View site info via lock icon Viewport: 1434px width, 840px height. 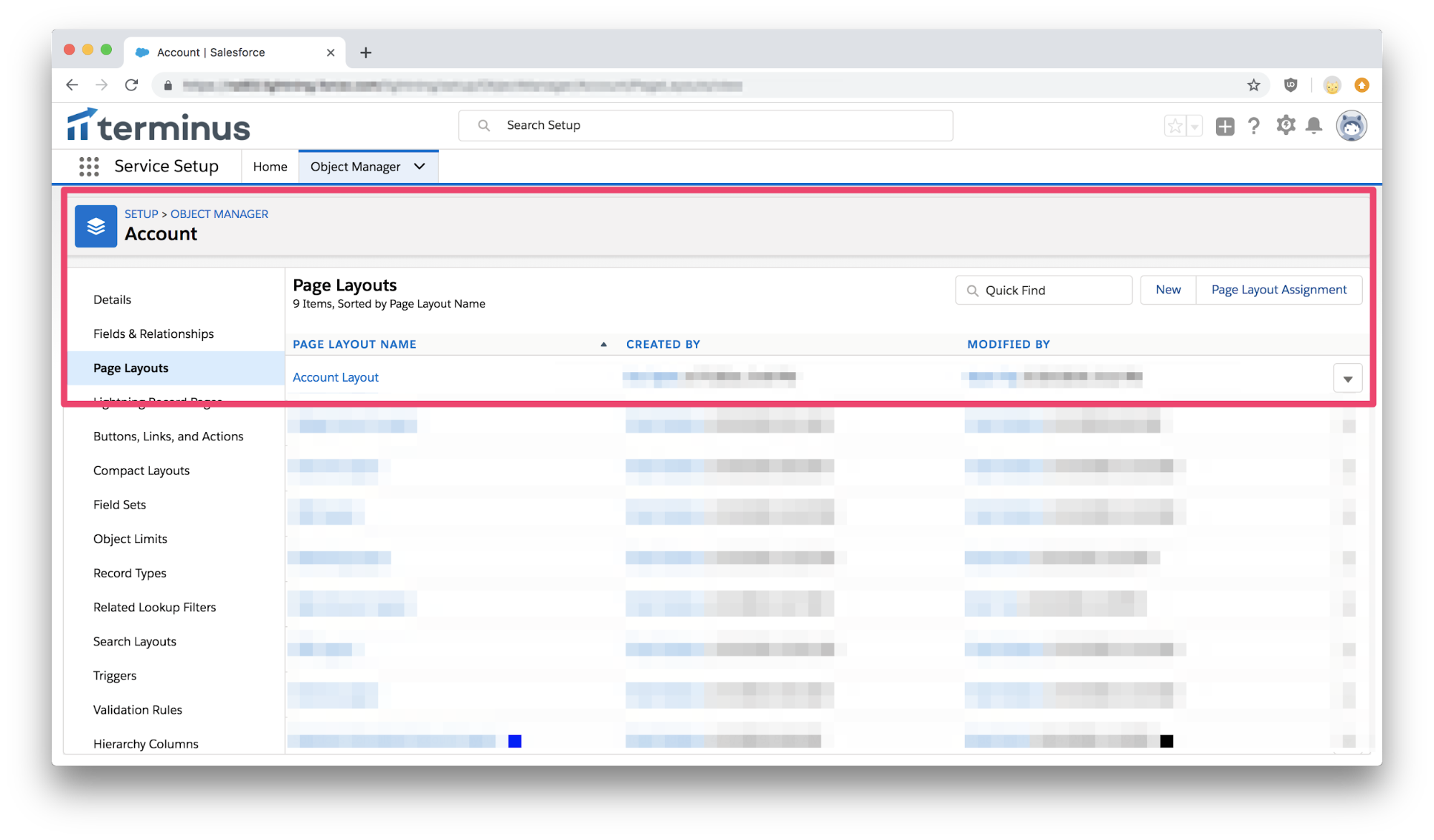pyautogui.click(x=168, y=85)
